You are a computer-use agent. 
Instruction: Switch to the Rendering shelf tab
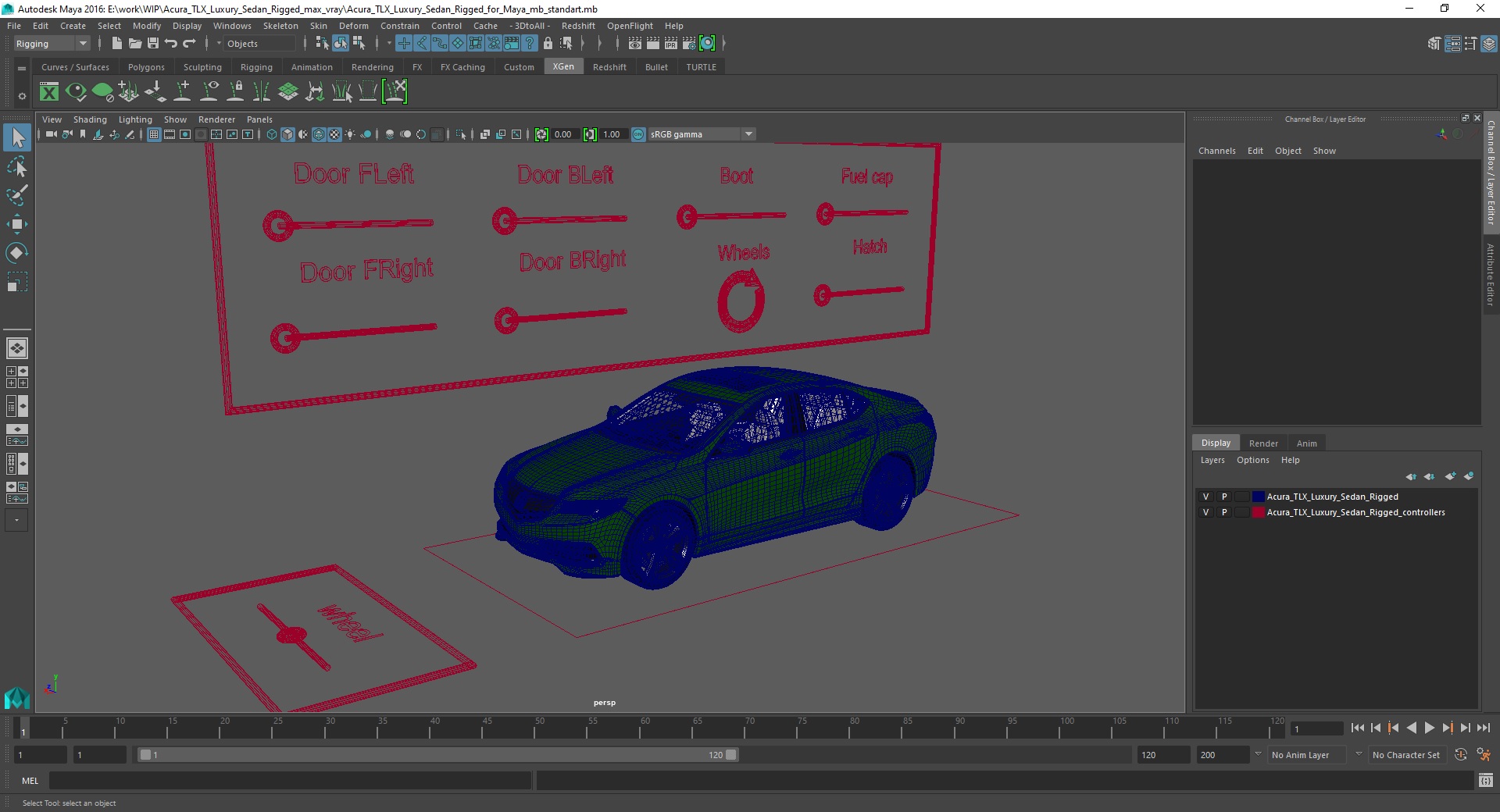373,67
